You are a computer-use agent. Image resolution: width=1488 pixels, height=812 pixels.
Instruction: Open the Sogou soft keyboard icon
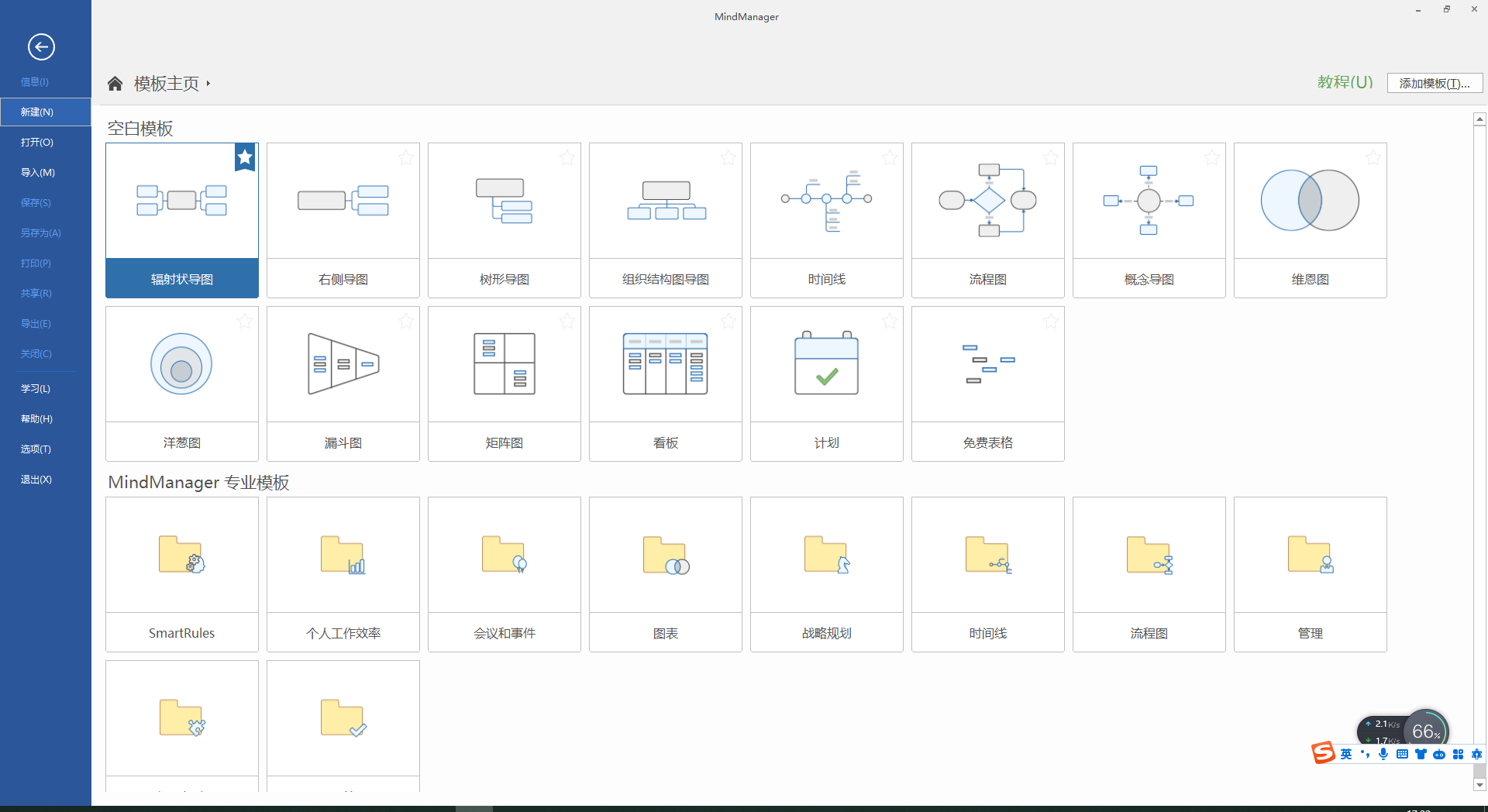[1402, 754]
